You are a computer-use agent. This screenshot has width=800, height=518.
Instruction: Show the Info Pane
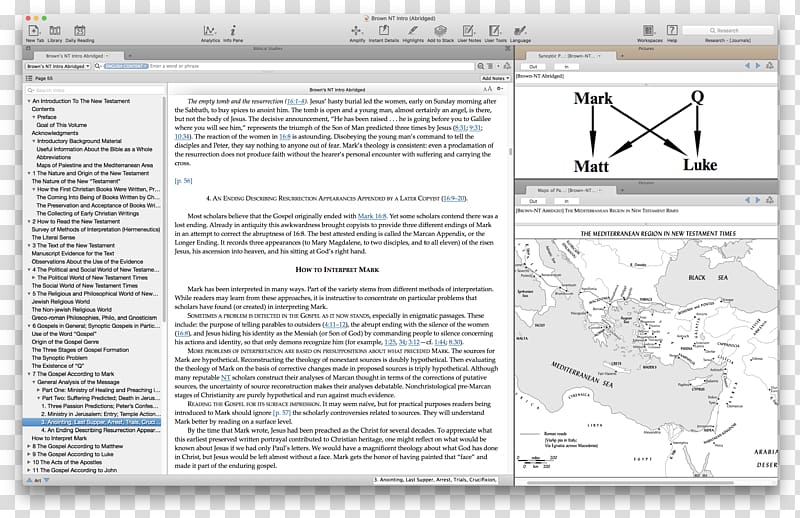tap(233, 31)
